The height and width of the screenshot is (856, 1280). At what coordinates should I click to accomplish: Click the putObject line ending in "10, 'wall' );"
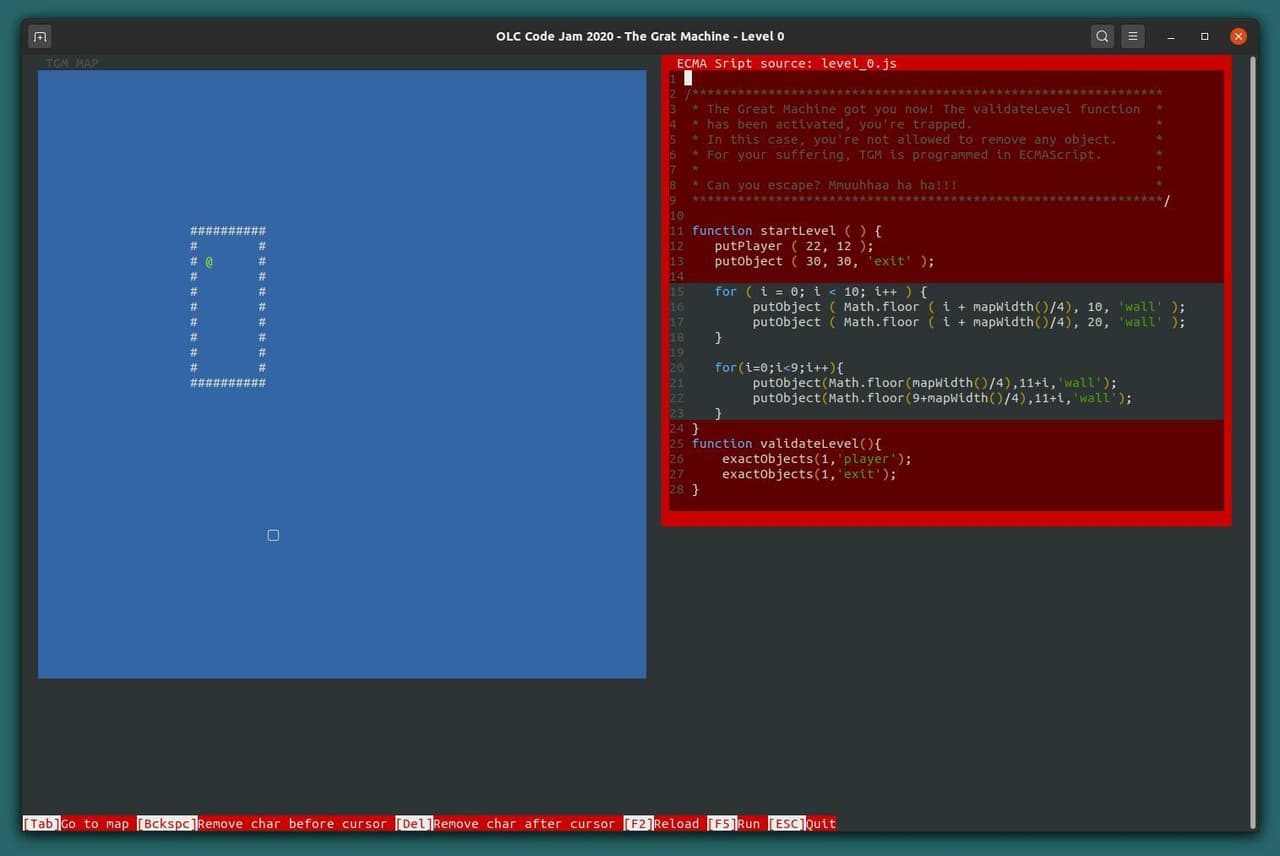pos(969,307)
